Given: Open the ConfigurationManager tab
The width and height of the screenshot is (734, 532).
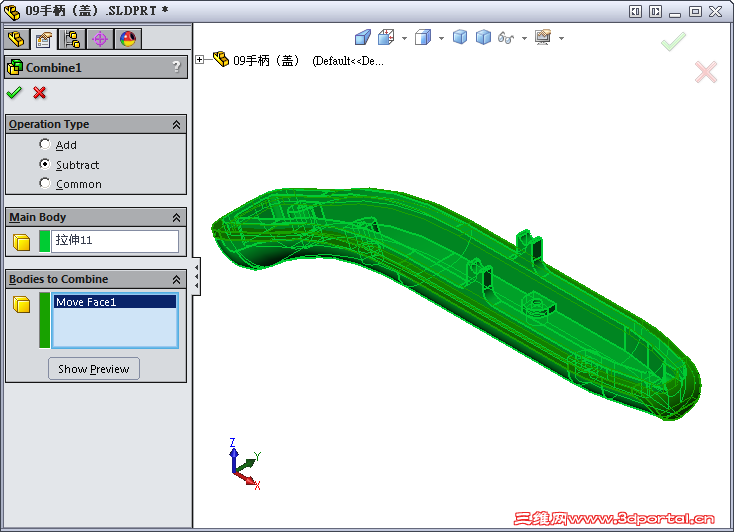Looking at the screenshot, I should tap(72, 39).
